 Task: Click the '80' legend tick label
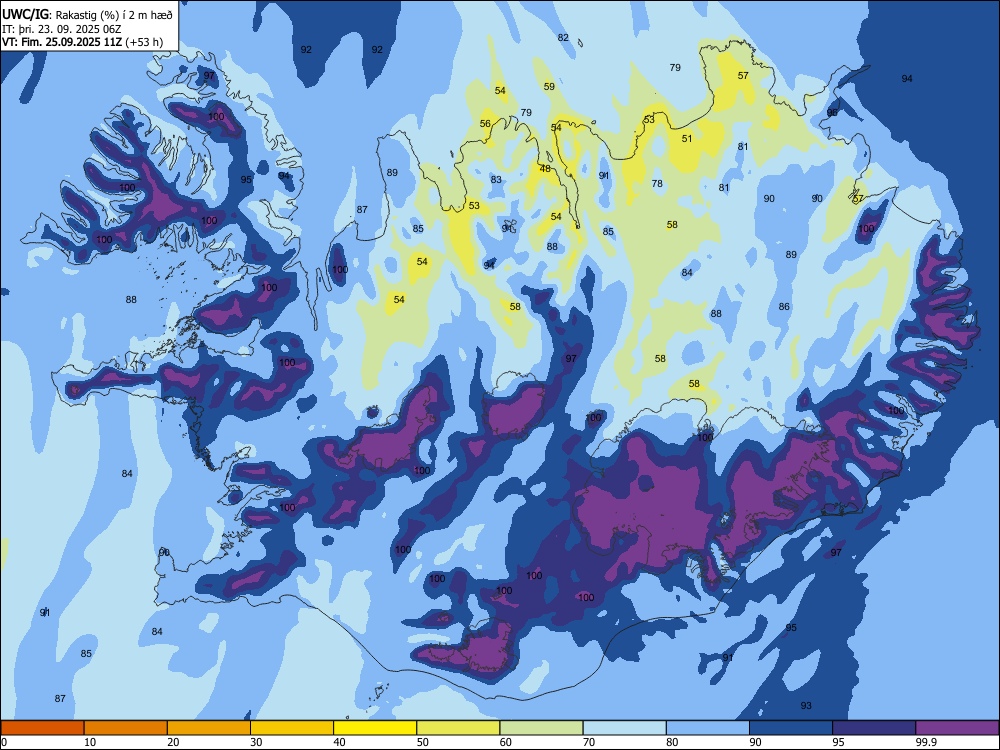pyautogui.click(x=672, y=742)
